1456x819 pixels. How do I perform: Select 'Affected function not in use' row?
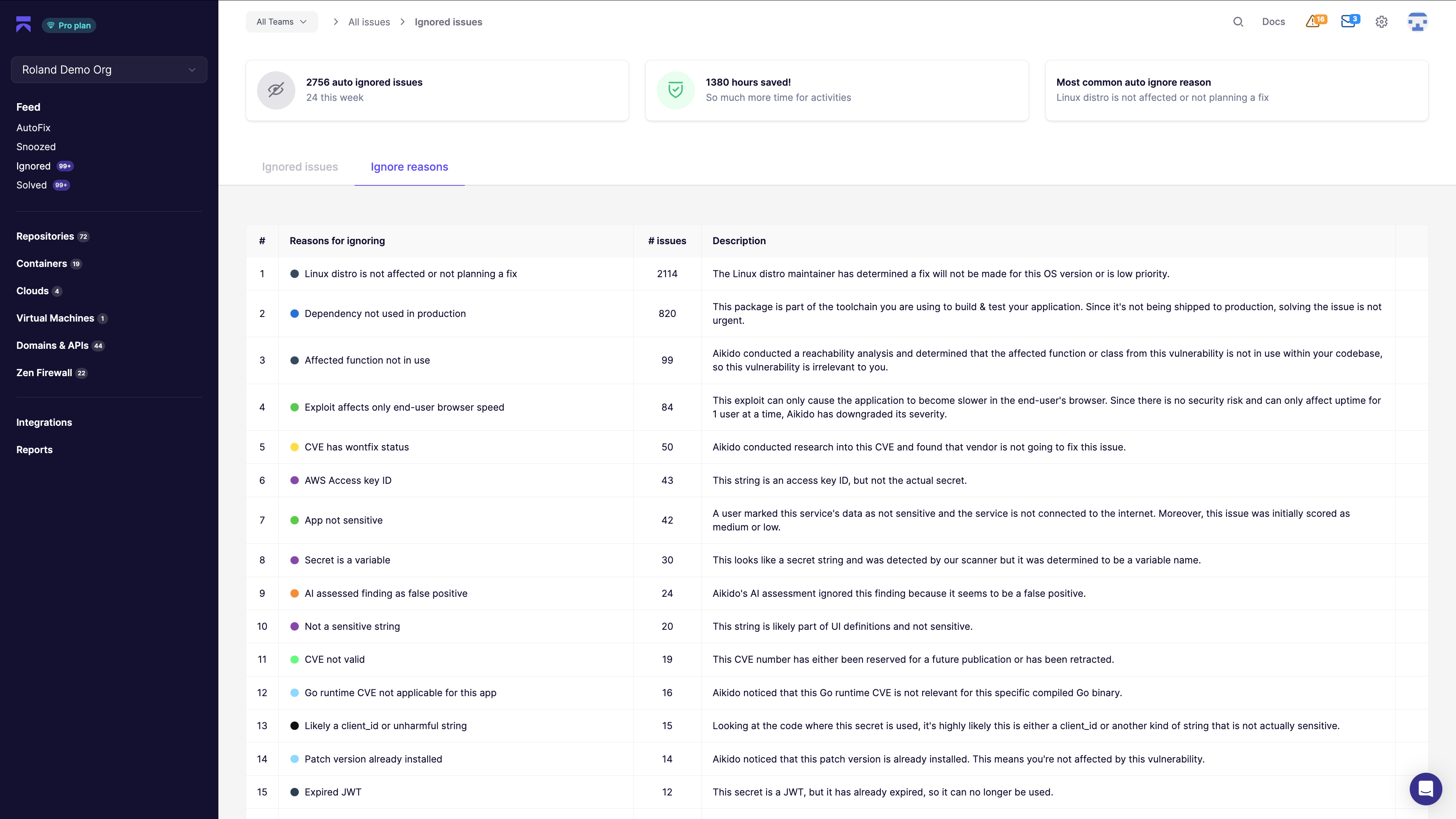(836, 361)
